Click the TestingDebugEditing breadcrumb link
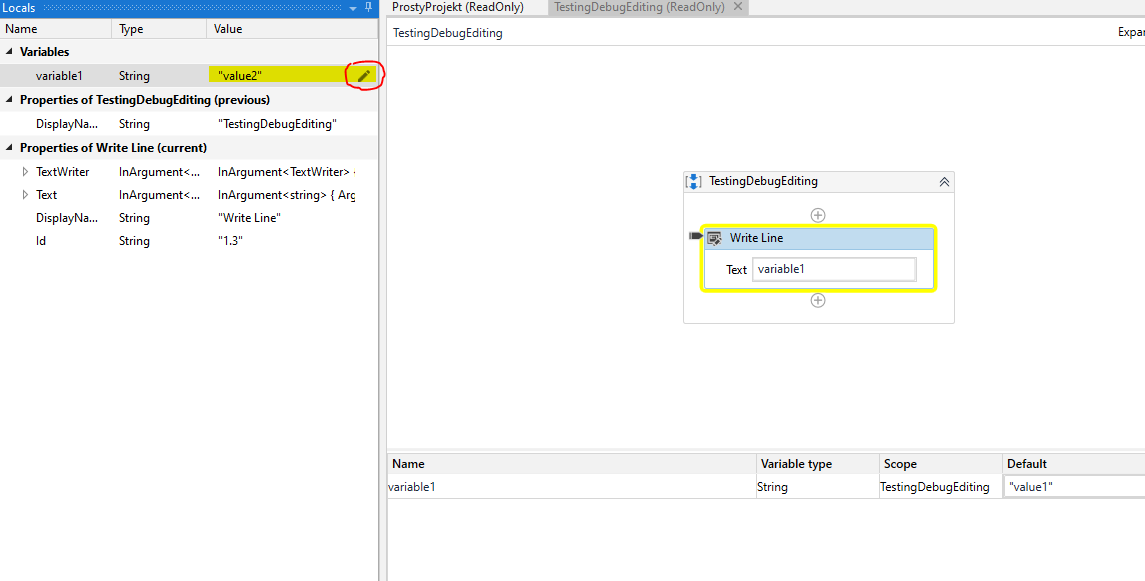The image size is (1145, 581). pos(447,31)
